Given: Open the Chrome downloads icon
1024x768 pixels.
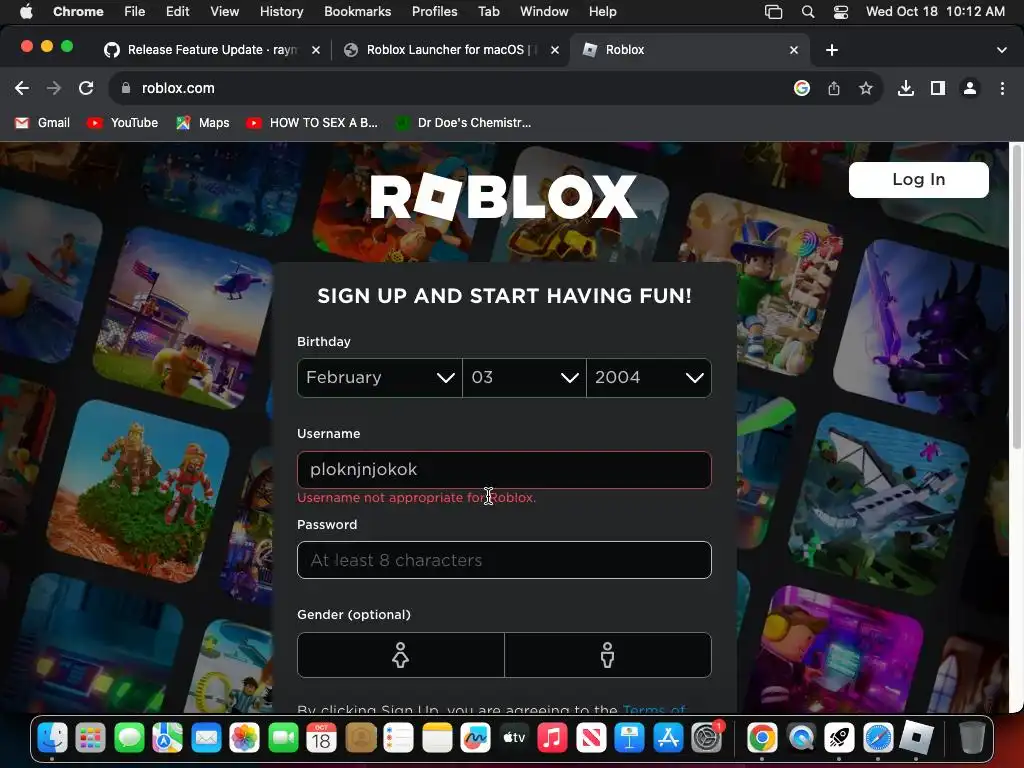Looking at the screenshot, I should coord(905,88).
